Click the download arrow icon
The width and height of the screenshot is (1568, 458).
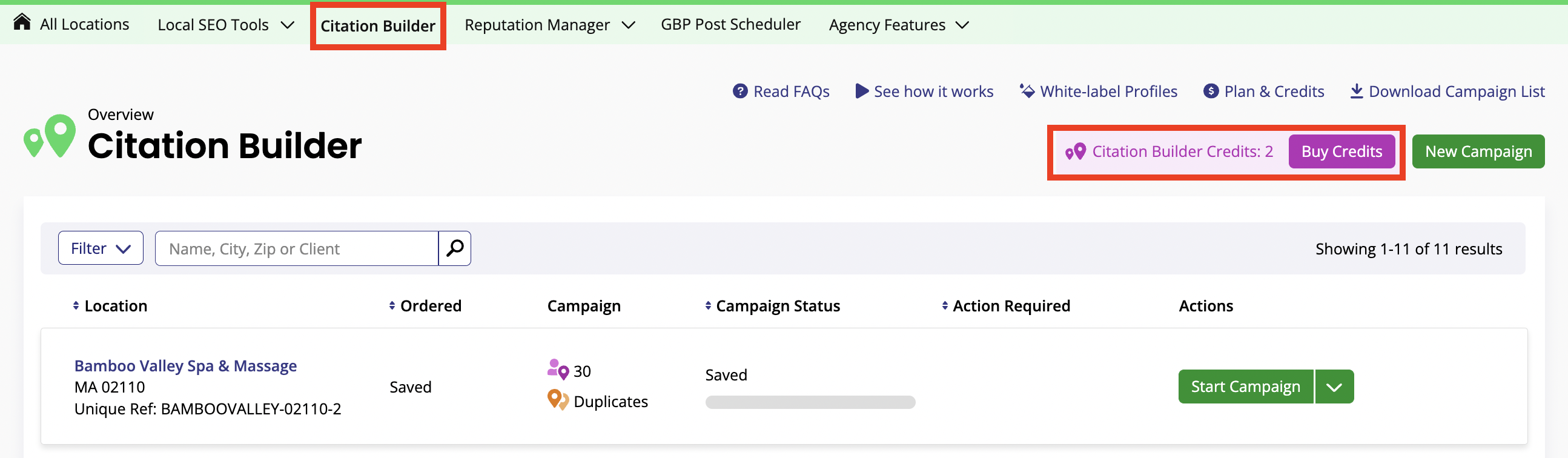coord(1357,91)
